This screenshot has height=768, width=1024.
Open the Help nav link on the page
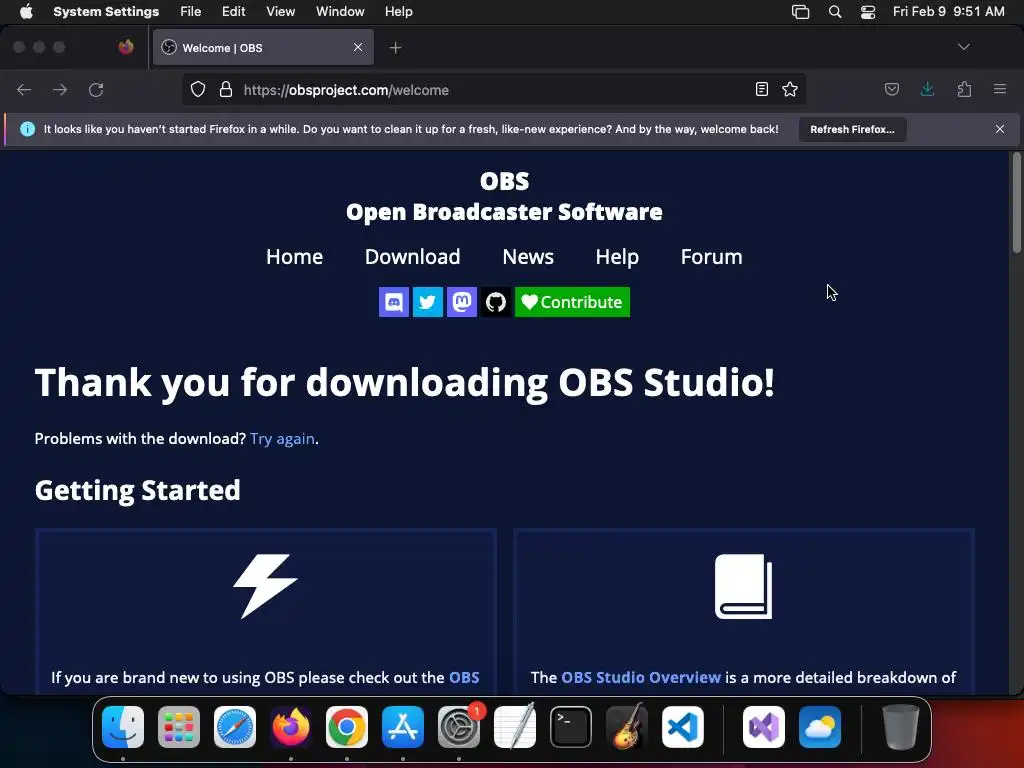click(617, 257)
